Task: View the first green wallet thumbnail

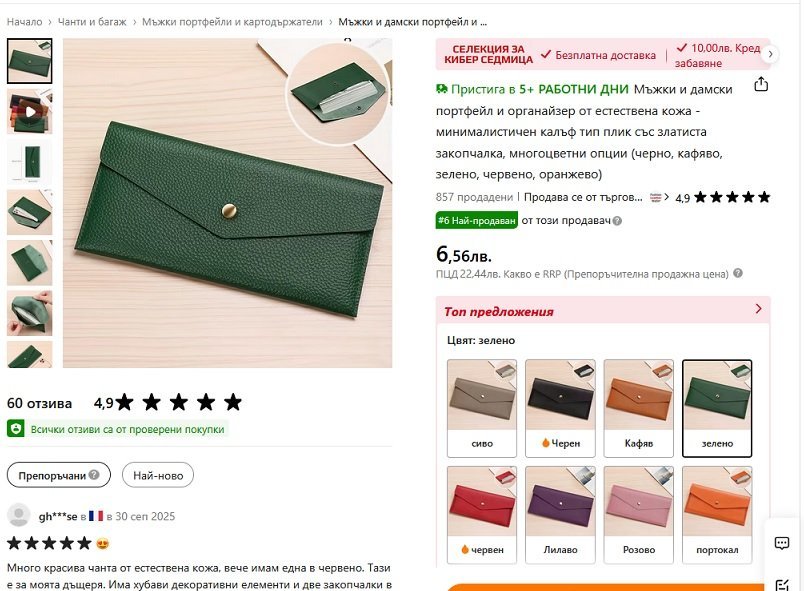Action: click(29, 61)
